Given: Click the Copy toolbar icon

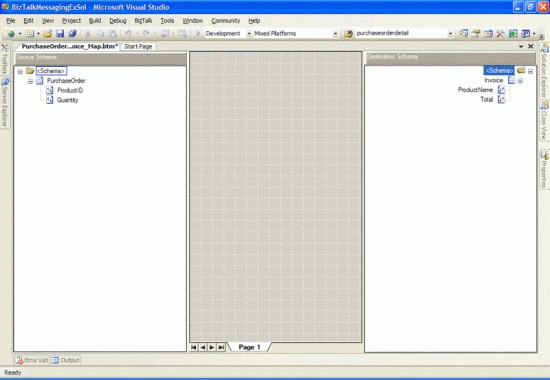Looking at the screenshot, I should tap(100, 33).
